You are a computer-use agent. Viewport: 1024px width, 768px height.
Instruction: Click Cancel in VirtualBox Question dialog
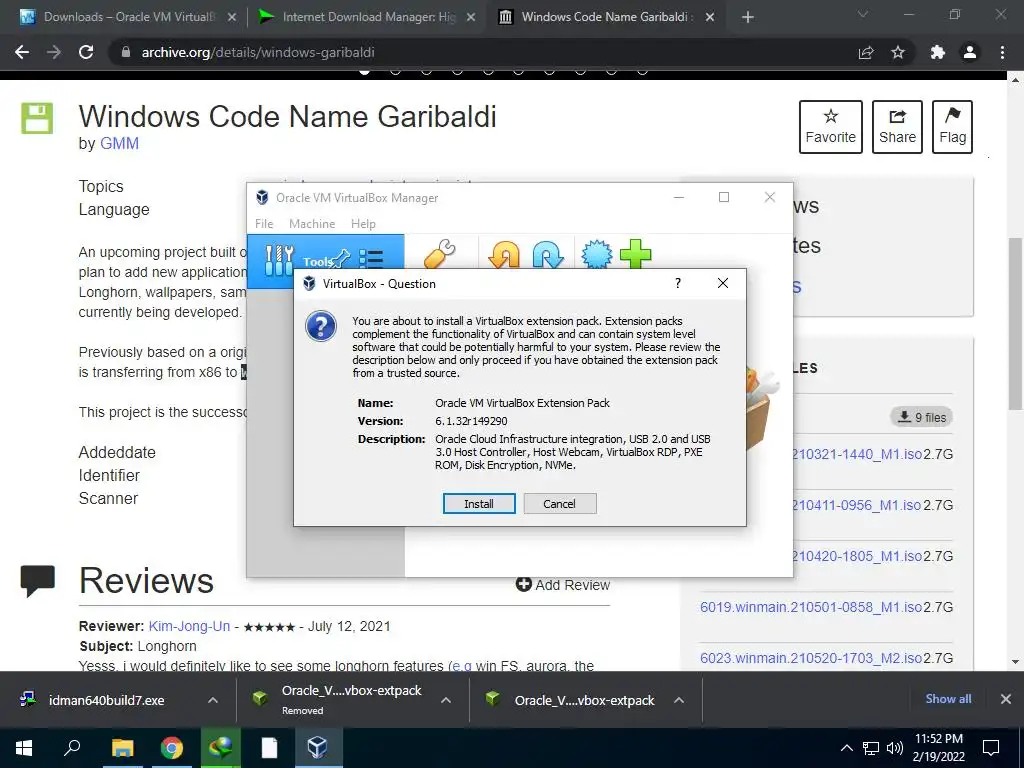point(560,504)
